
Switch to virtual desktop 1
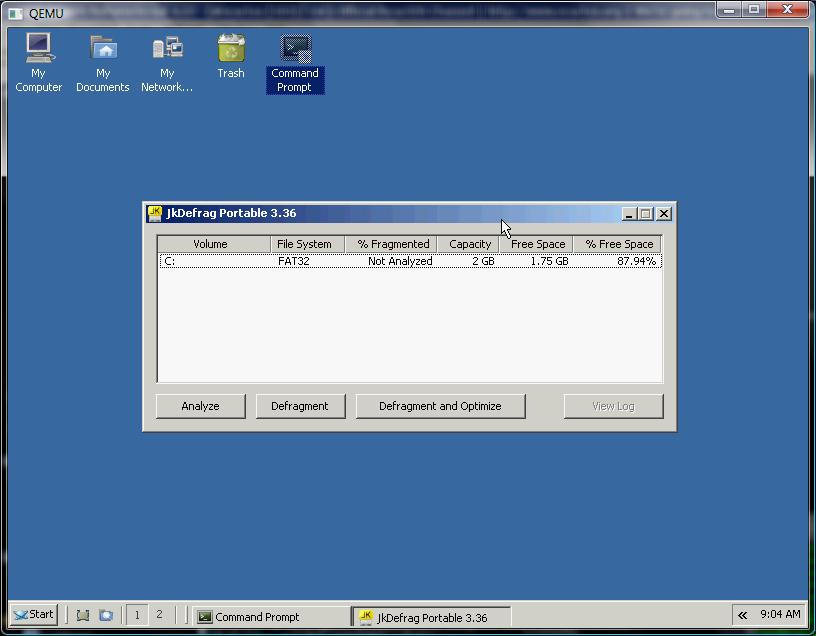pyautogui.click(x=137, y=615)
